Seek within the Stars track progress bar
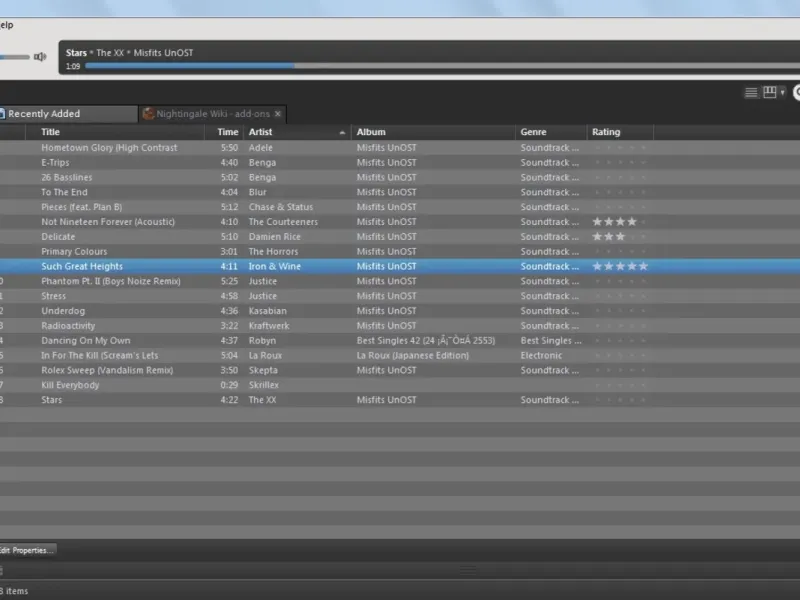800x600 pixels. 442,66
